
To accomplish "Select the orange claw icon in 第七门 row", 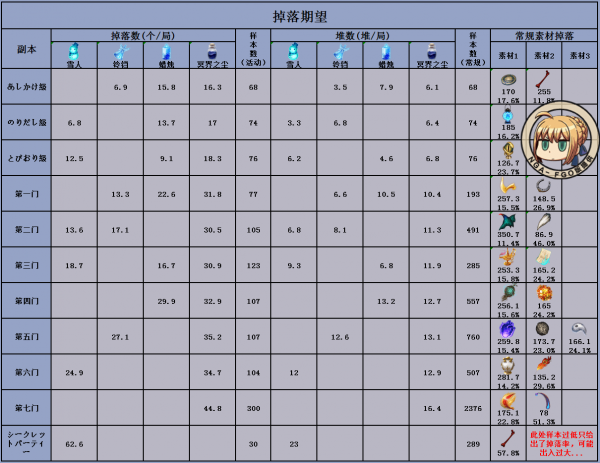I will tap(508, 401).
